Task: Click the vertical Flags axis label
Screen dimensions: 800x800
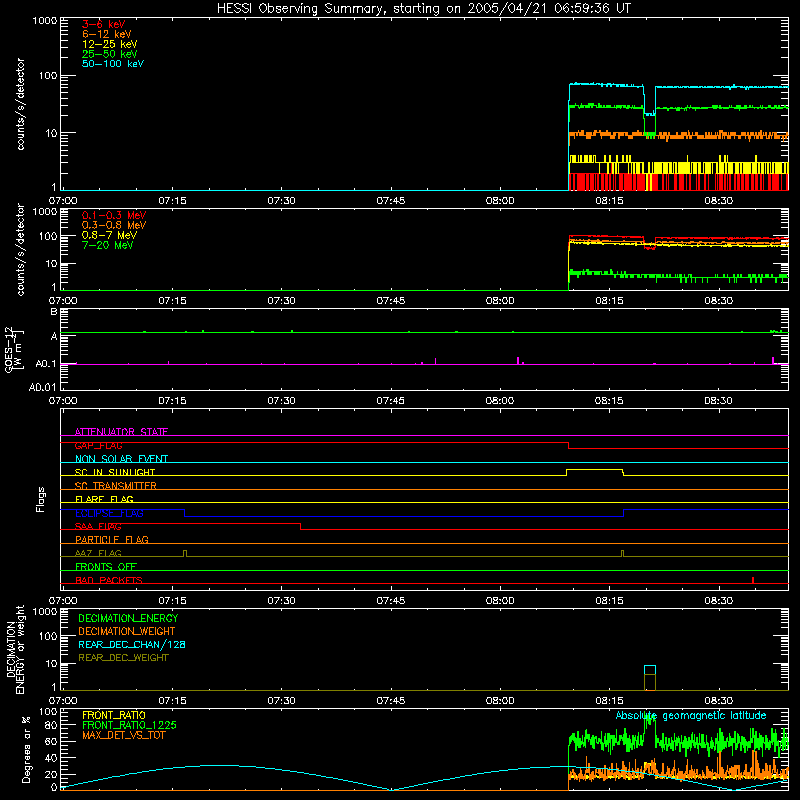Action: [x=41, y=499]
